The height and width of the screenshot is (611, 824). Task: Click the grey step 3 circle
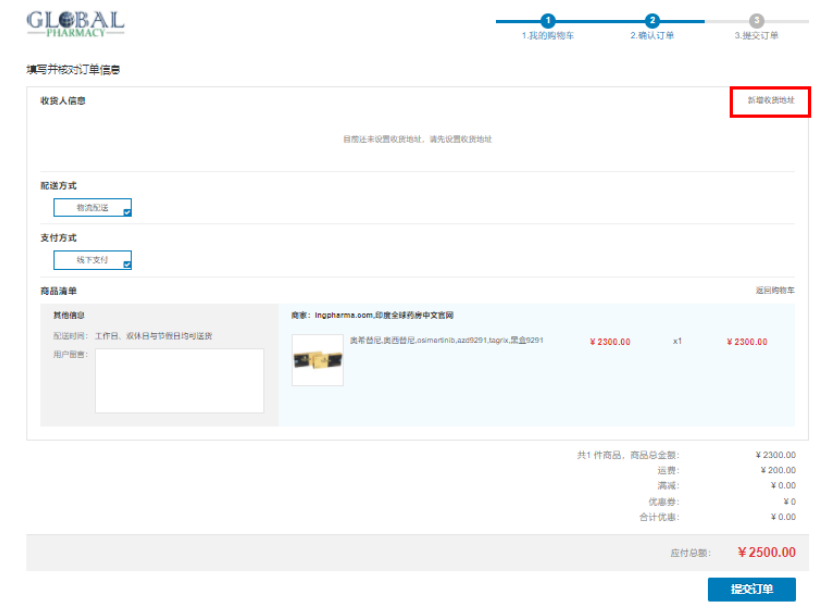click(x=757, y=21)
